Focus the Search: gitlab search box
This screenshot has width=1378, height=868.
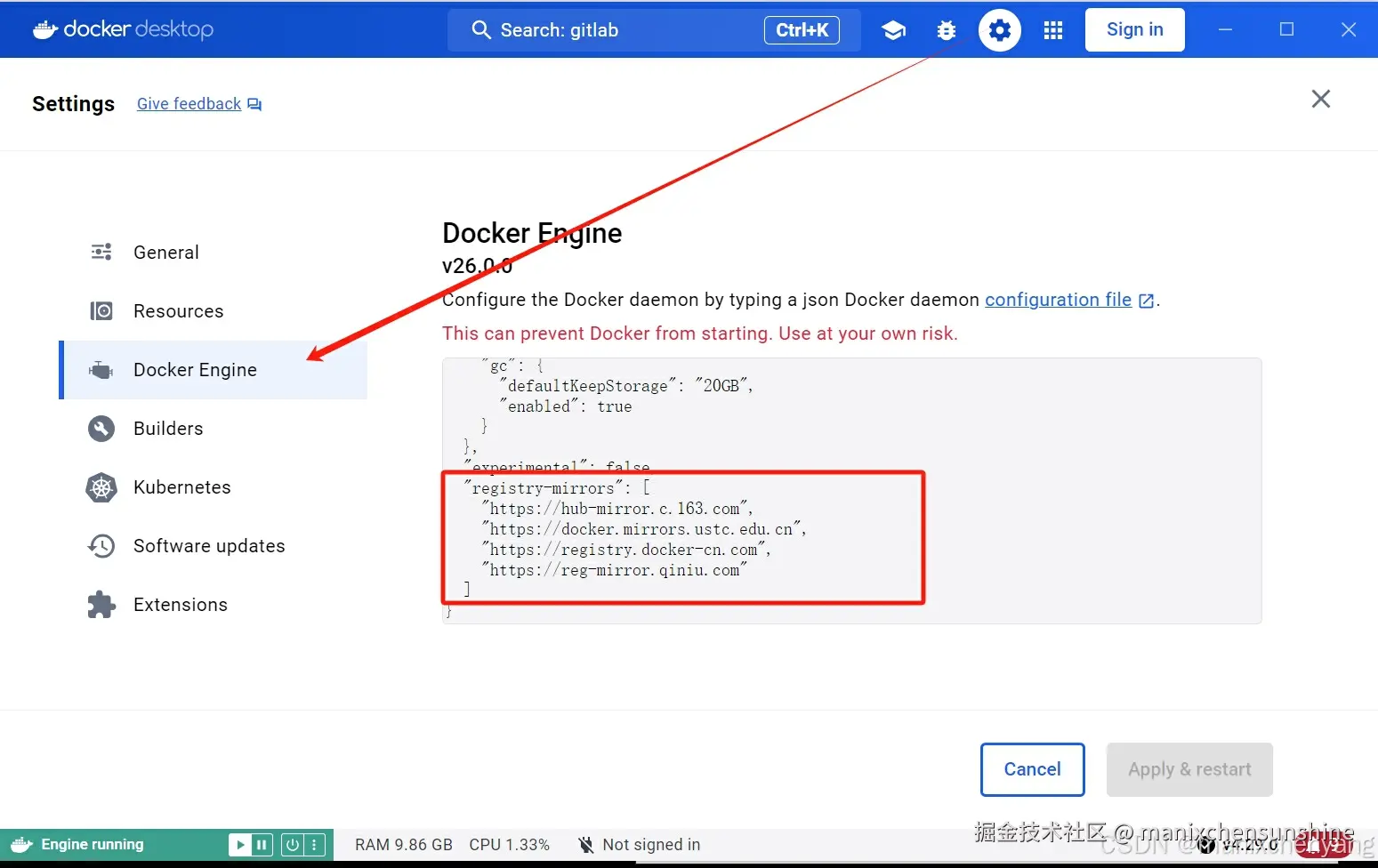(654, 30)
